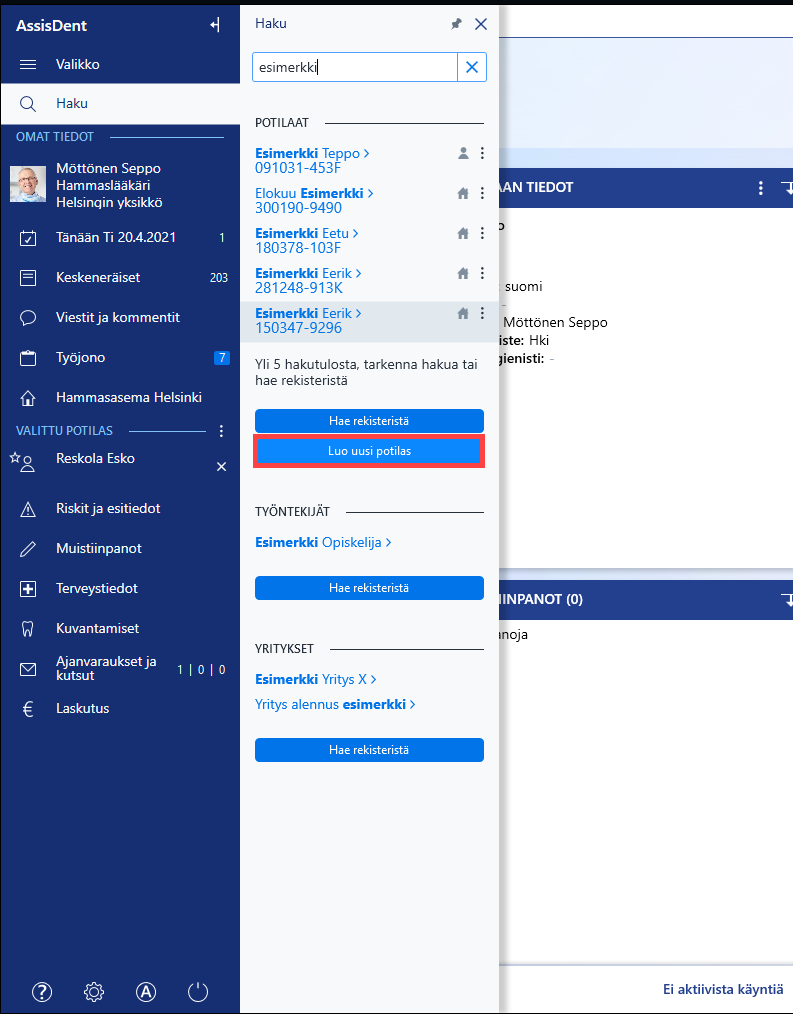Open Terveystiedot plus icon item
793x1025 pixels.
[120, 588]
